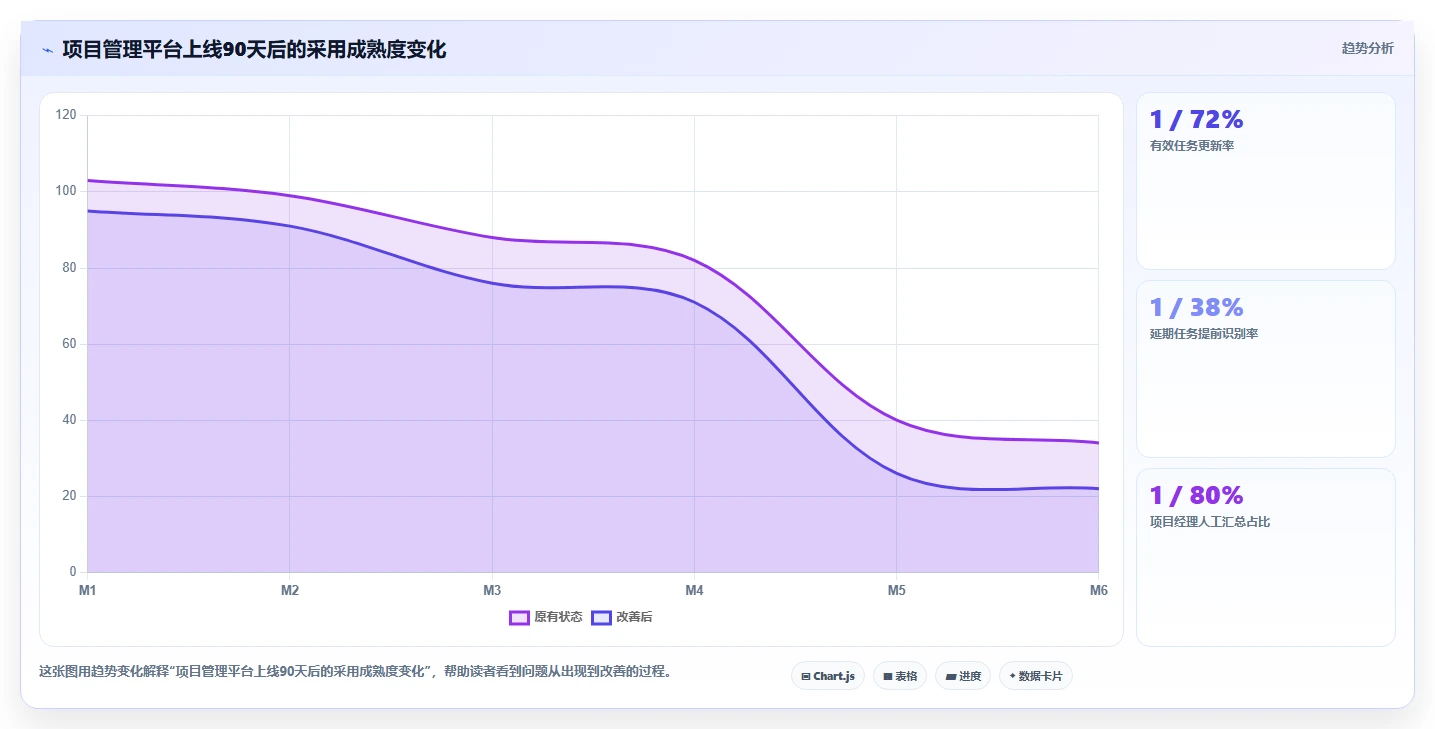
Task: Click the M5 x-axis label
Action: tap(897, 590)
